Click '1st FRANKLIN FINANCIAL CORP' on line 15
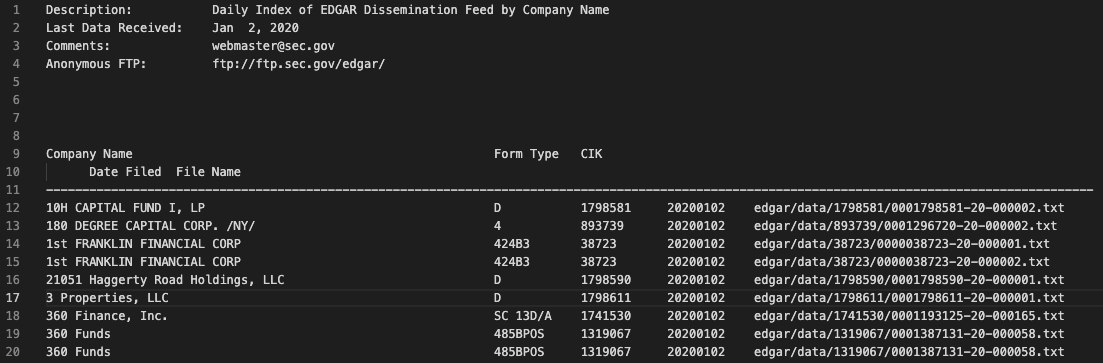The width and height of the screenshot is (1103, 363). coord(144,262)
